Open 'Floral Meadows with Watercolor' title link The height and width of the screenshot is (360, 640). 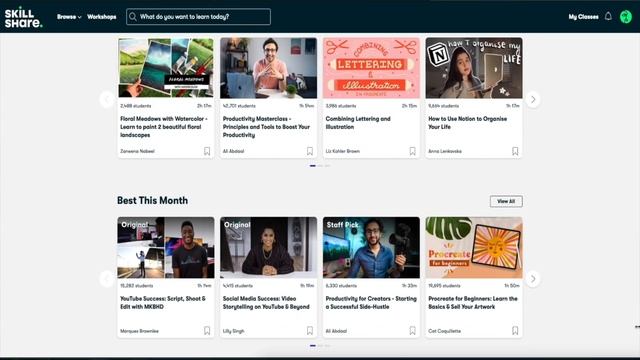164,127
